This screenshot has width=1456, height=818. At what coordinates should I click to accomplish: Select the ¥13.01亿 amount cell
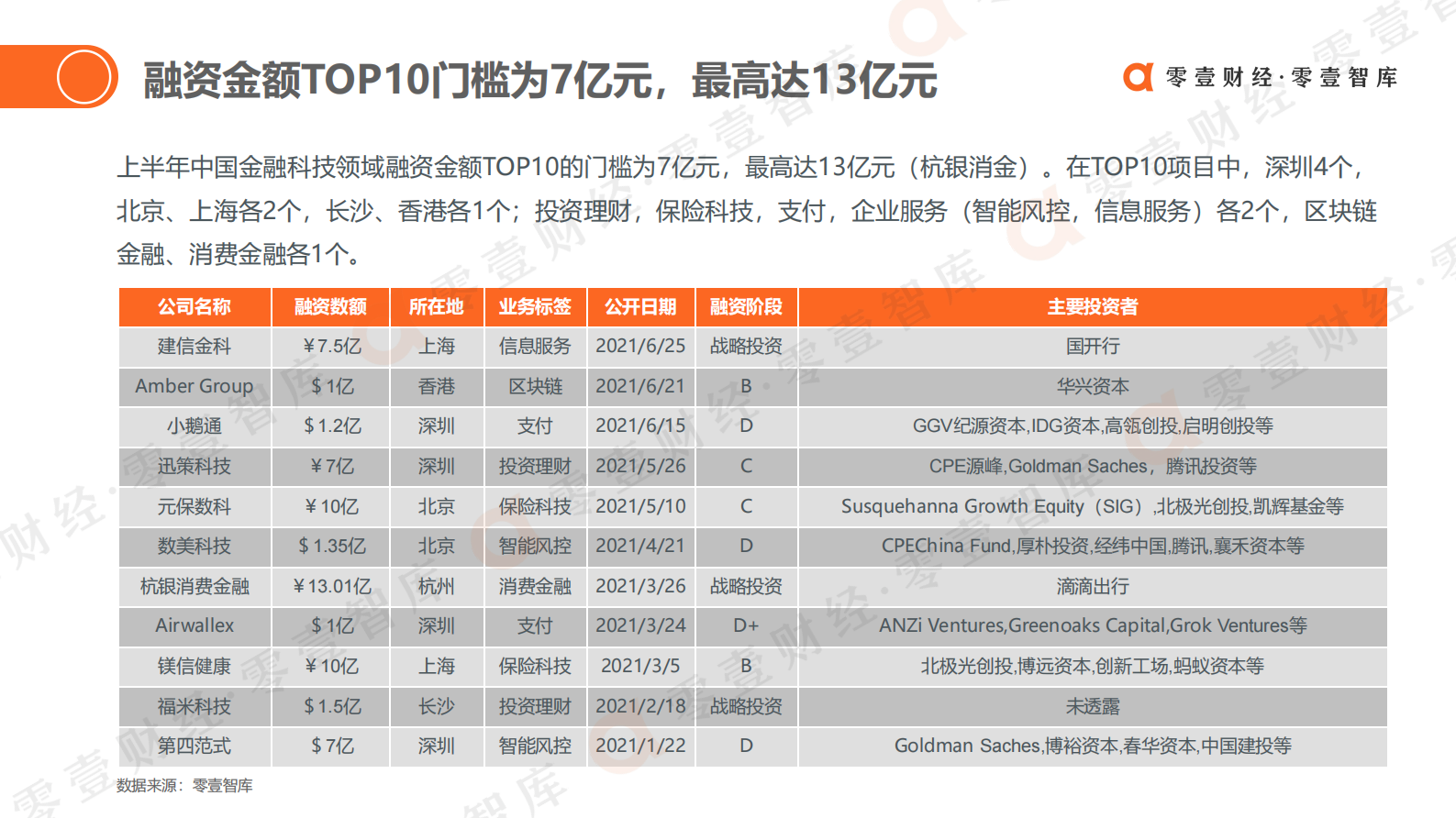click(x=330, y=586)
